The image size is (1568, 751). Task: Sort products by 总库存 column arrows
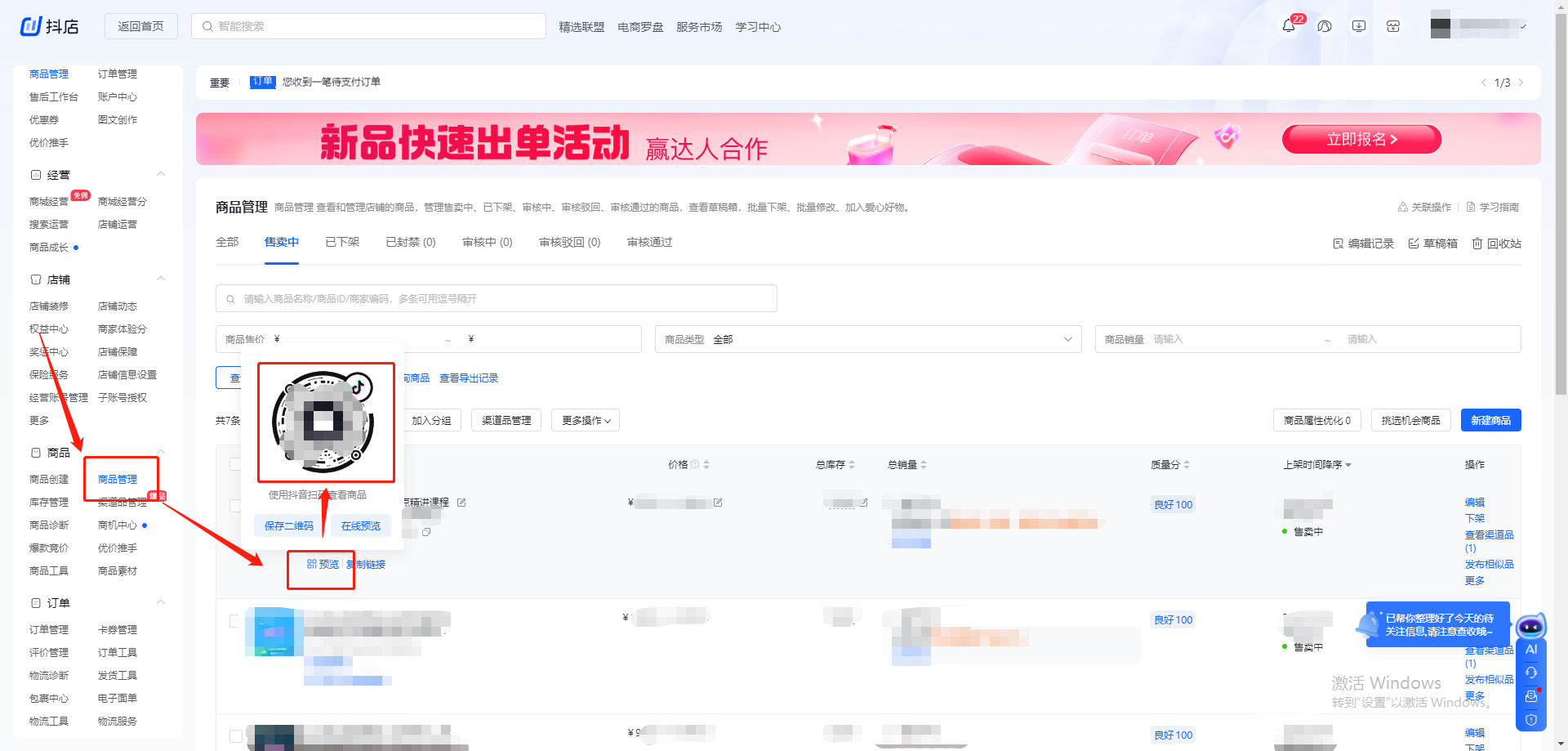[852, 464]
